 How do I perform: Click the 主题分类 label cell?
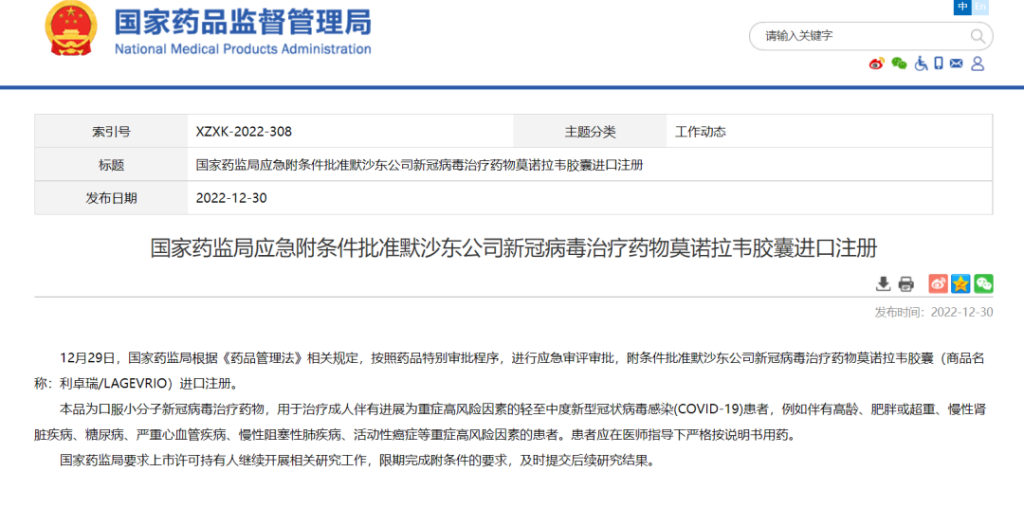[590, 131]
